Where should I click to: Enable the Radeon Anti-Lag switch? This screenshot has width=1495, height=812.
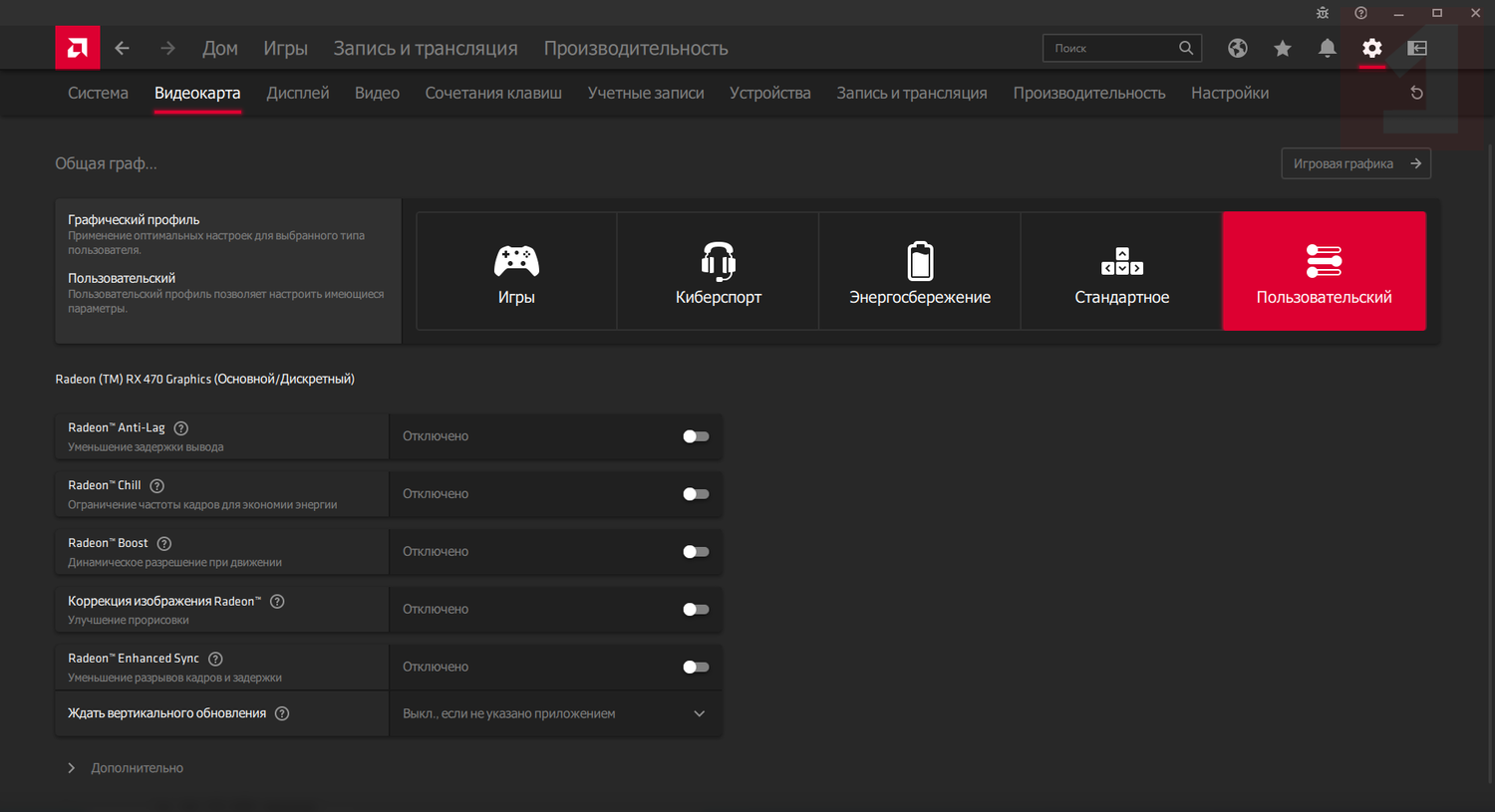click(696, 436)
